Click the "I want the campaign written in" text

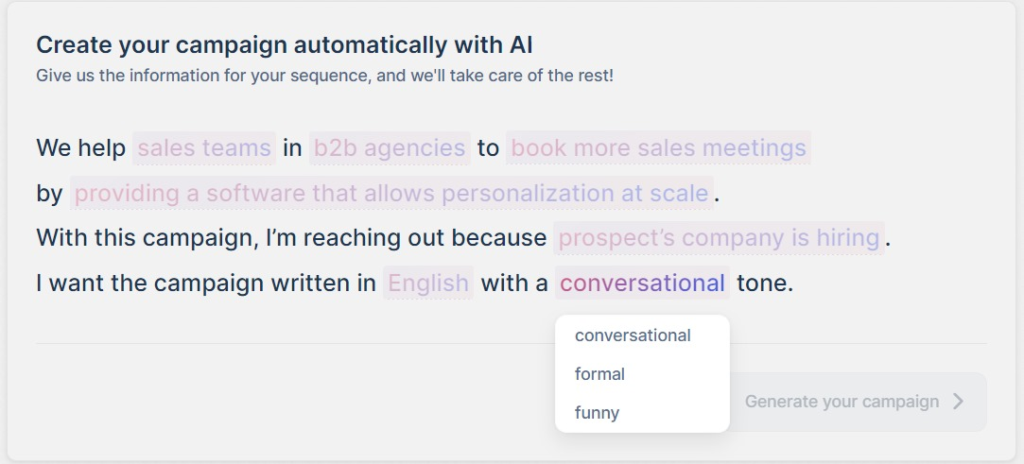[206, 283]
